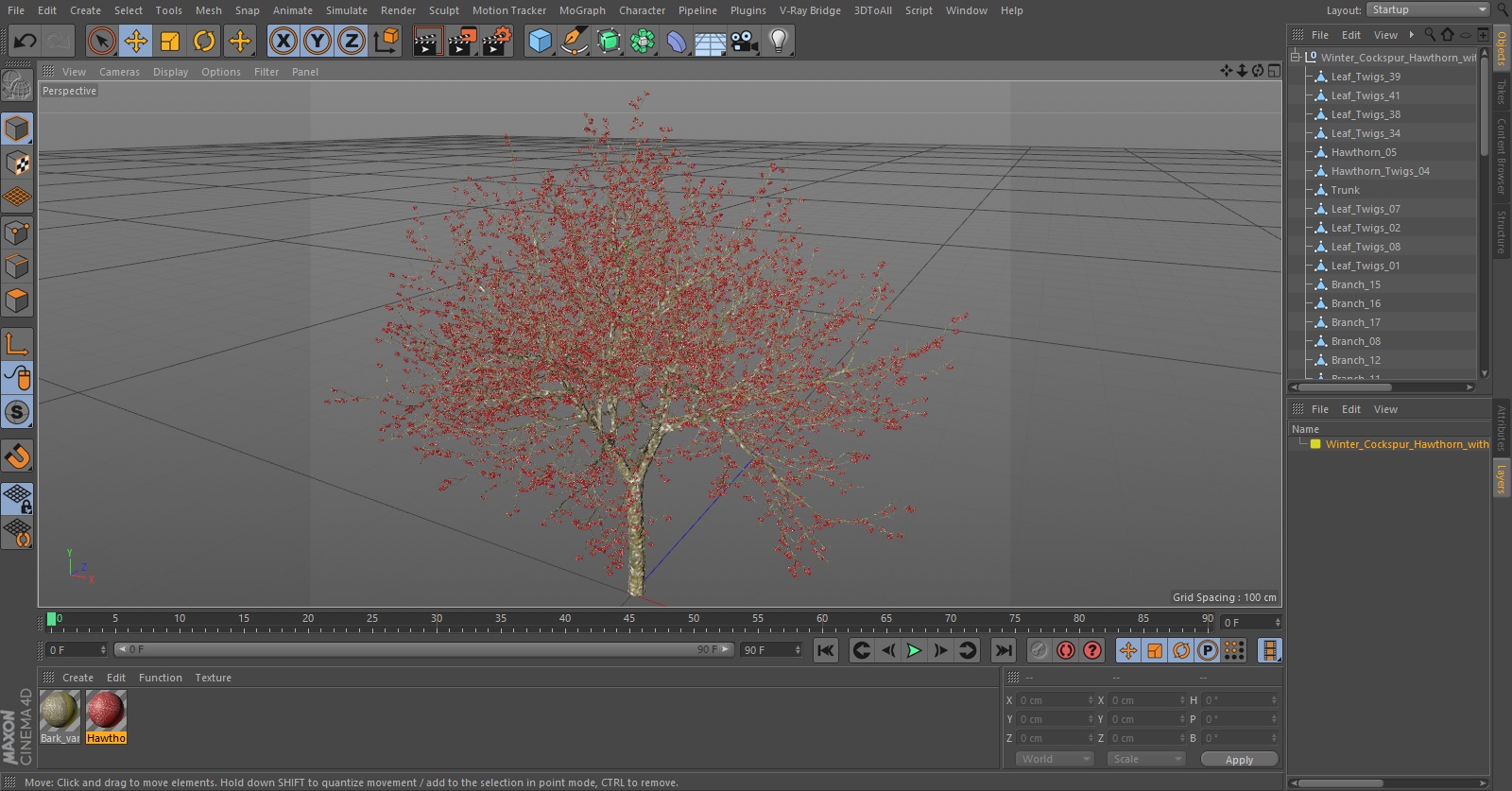The width and height of the screenshot is (1512, 791).
Task: Open the Takes side tab
Action: pos(1501,92)
